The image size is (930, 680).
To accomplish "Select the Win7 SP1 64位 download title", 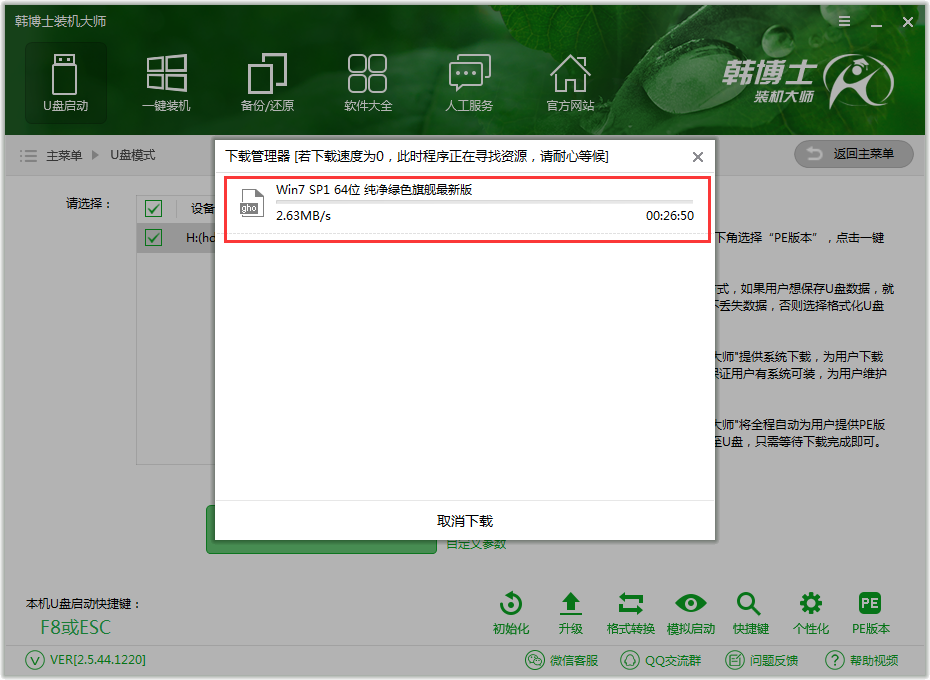I will [374, 190].
